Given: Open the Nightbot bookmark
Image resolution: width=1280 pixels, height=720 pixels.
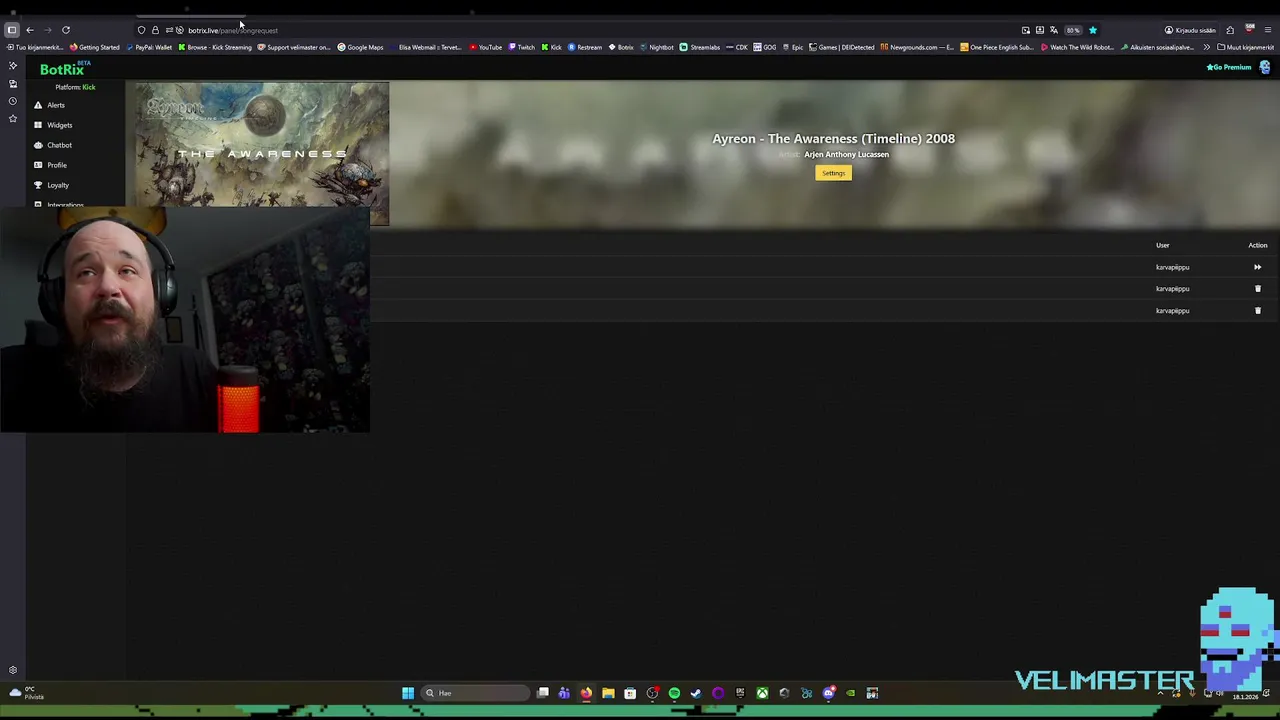Looking at the screenshot, I should click(656, 47).
